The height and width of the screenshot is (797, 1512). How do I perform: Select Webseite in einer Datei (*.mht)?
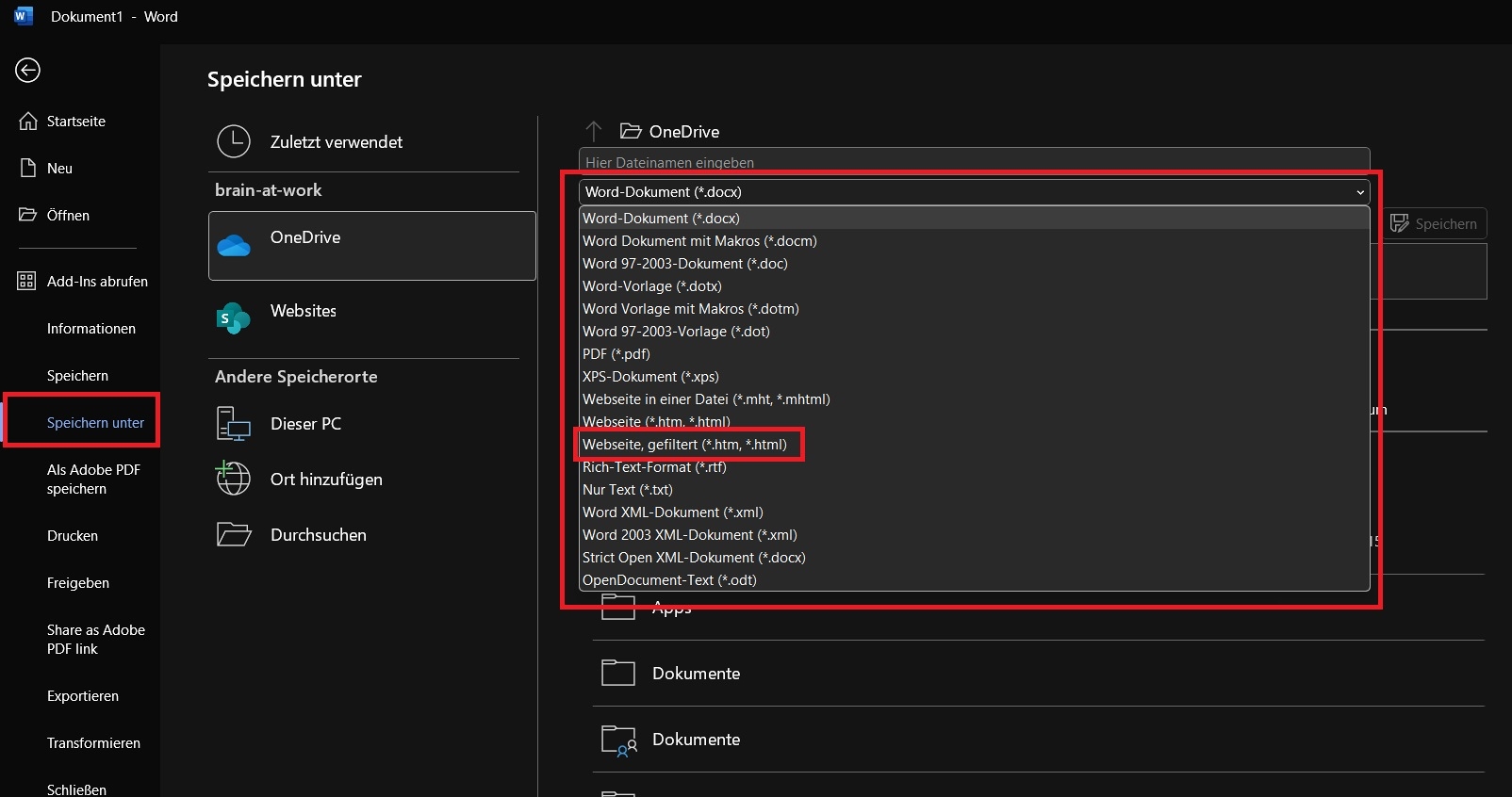tap(974, 398)
